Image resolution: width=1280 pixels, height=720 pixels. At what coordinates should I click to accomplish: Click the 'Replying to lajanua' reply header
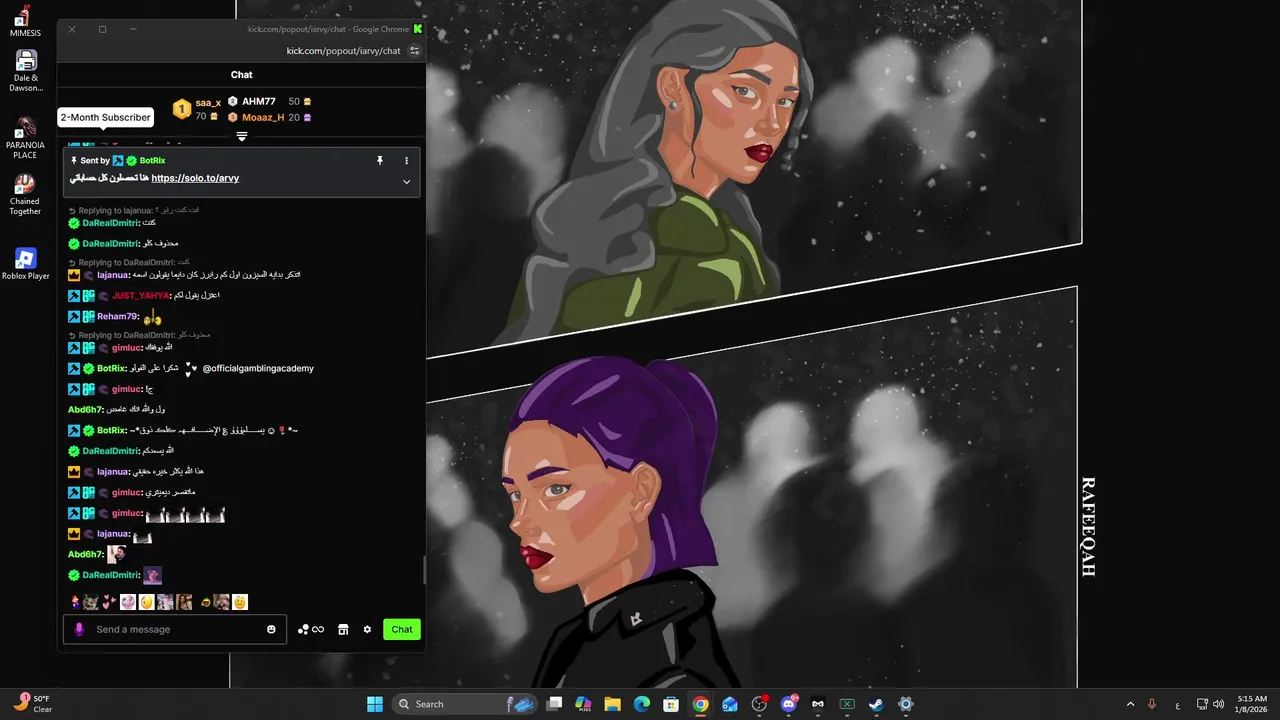pyautogui.click(x=116, y=210)
